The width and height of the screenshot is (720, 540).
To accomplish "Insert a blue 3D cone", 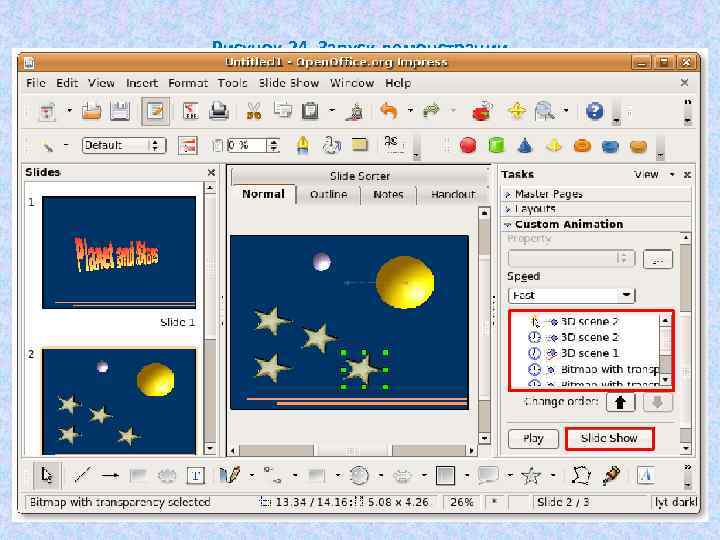I will click(525, 146).
